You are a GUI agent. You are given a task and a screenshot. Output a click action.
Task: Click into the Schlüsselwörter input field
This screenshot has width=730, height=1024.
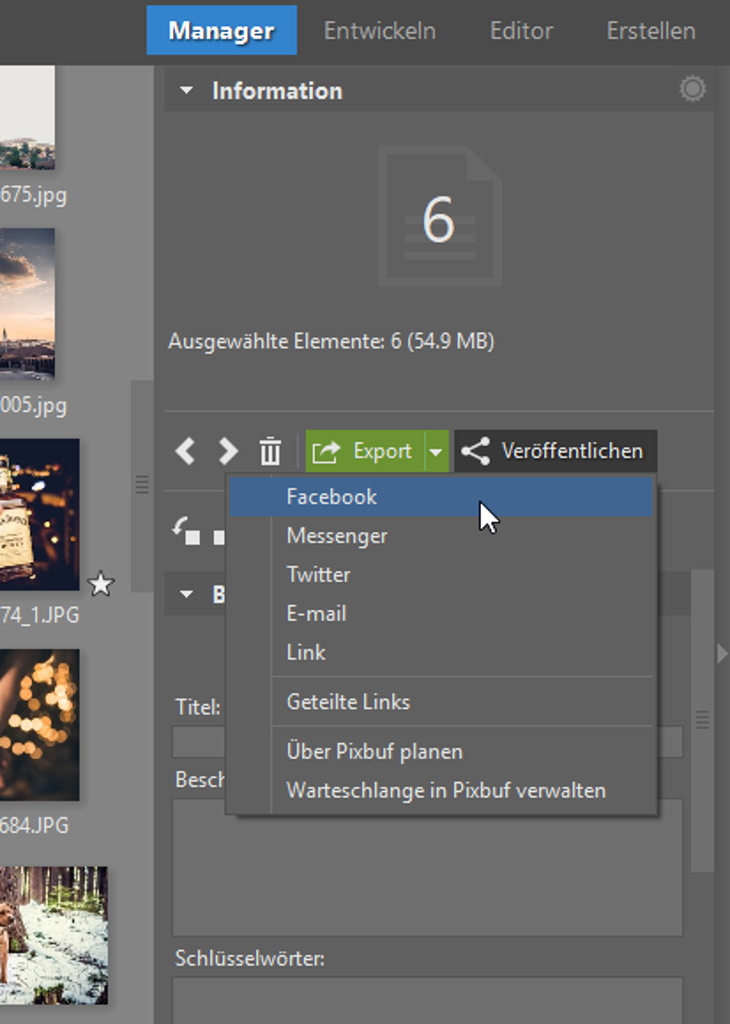tap(427, 1000)
